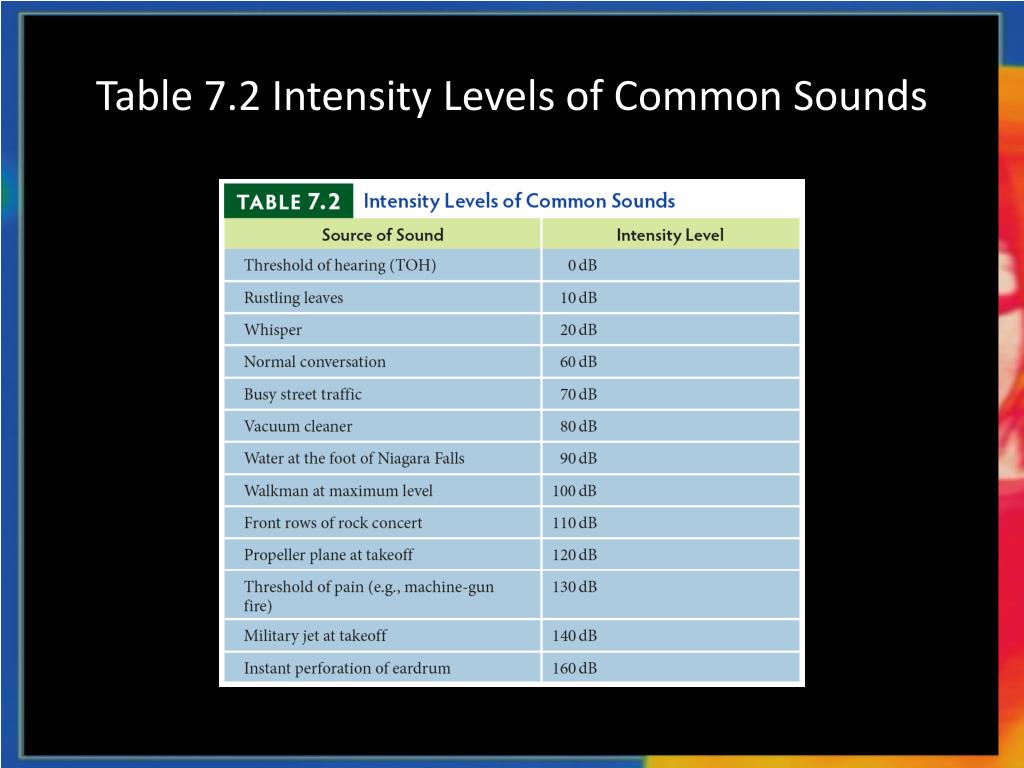Screen dimensions: 1024x768
Task: Select the 'Source of Sound' column header
Action: (x=382, y=234)
